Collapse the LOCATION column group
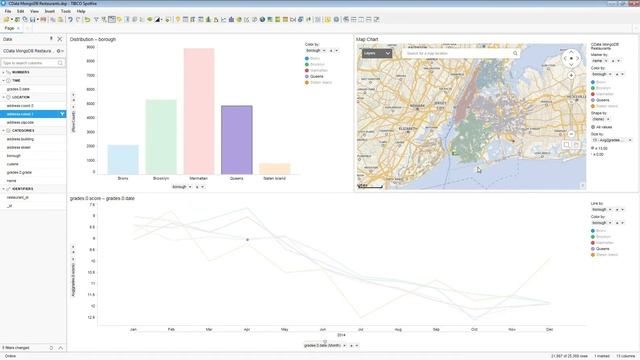 click(x=3, y=97)
